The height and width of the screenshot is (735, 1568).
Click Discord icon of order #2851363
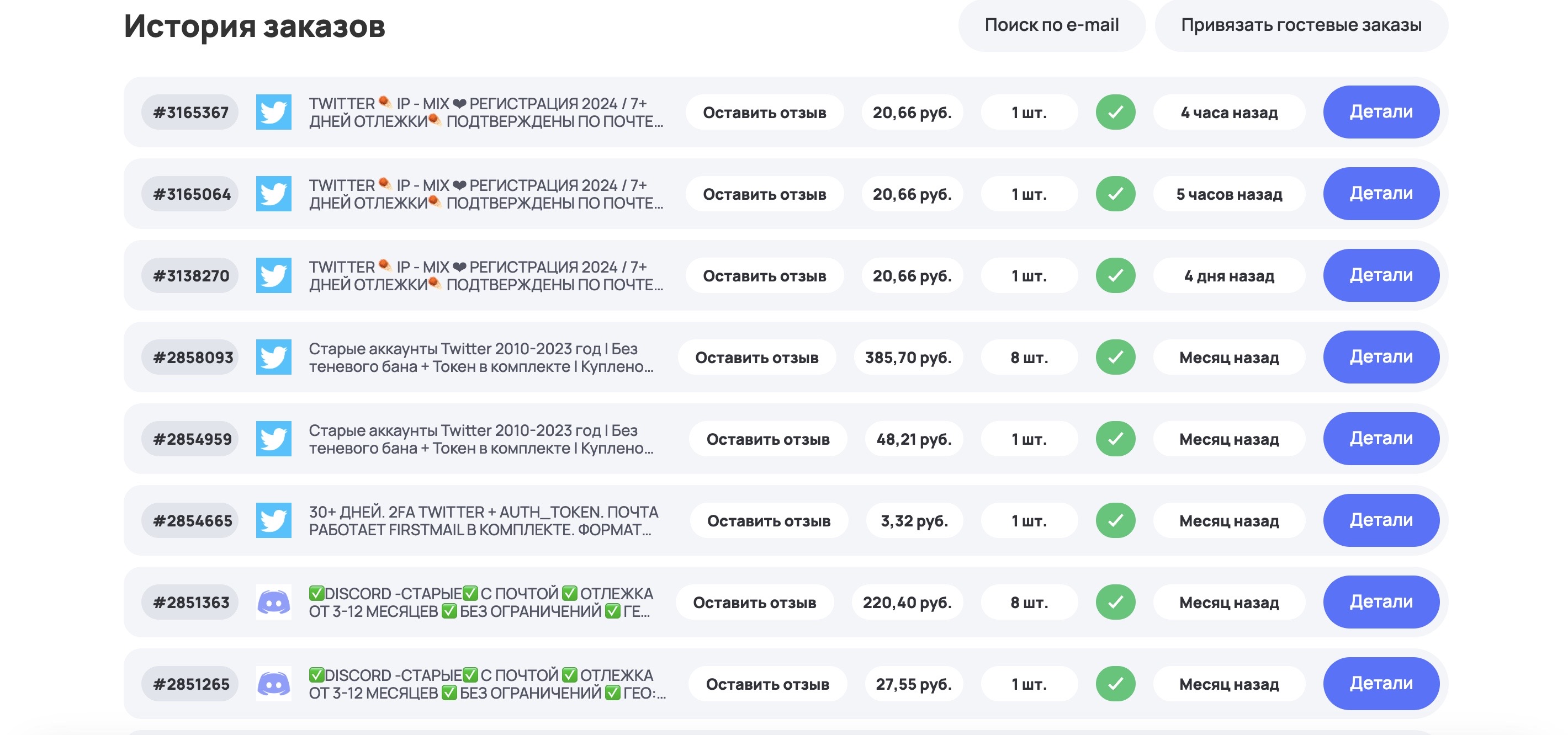click(x=273, y=603)
